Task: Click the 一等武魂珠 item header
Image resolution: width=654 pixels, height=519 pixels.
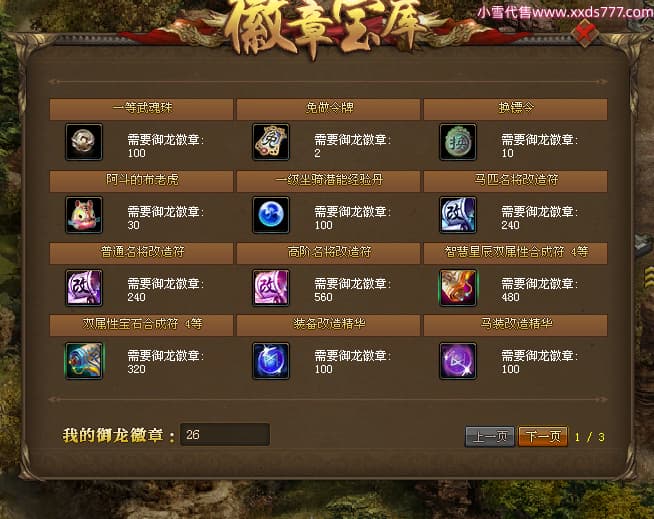Action: pyautogui.click(x=141, y=109)
